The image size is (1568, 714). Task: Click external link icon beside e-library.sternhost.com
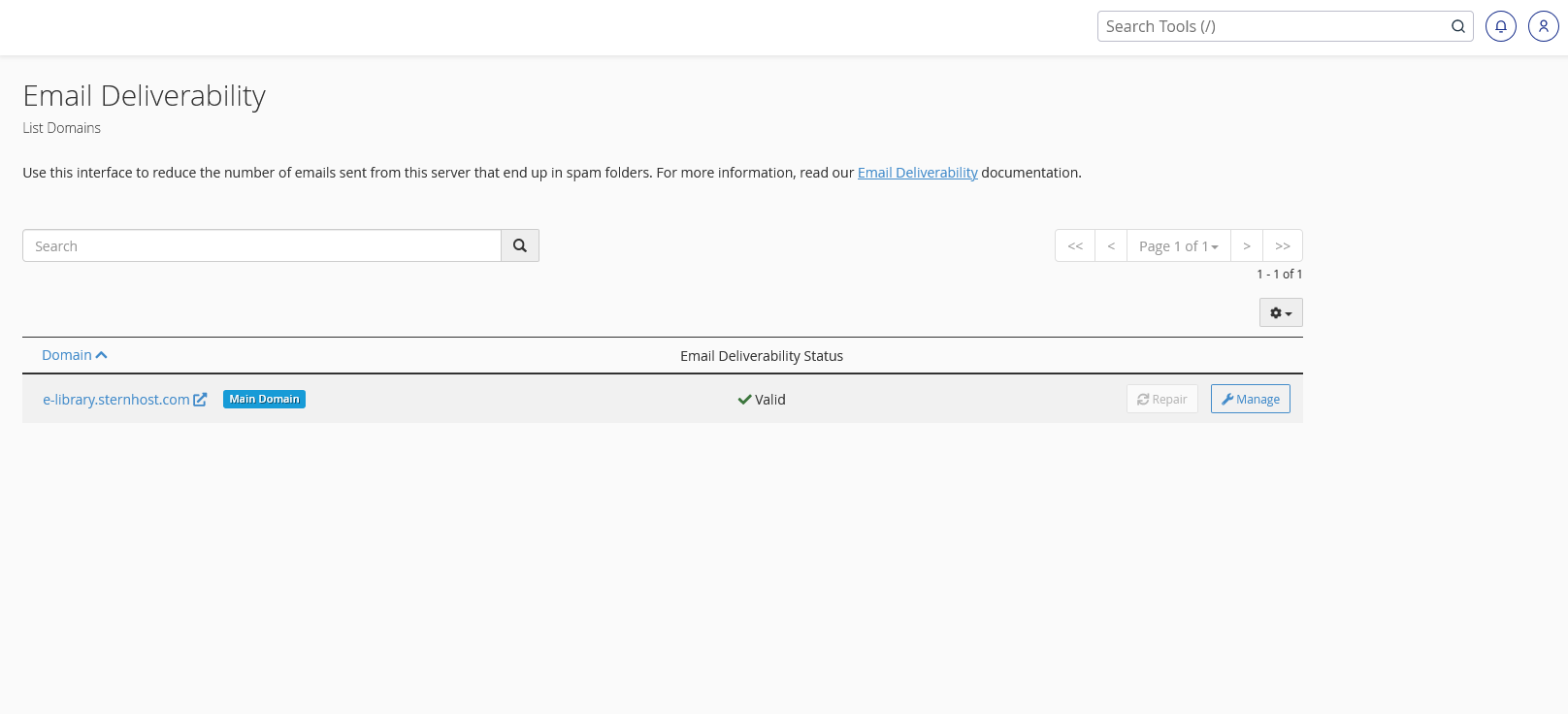tap(200, 400)
